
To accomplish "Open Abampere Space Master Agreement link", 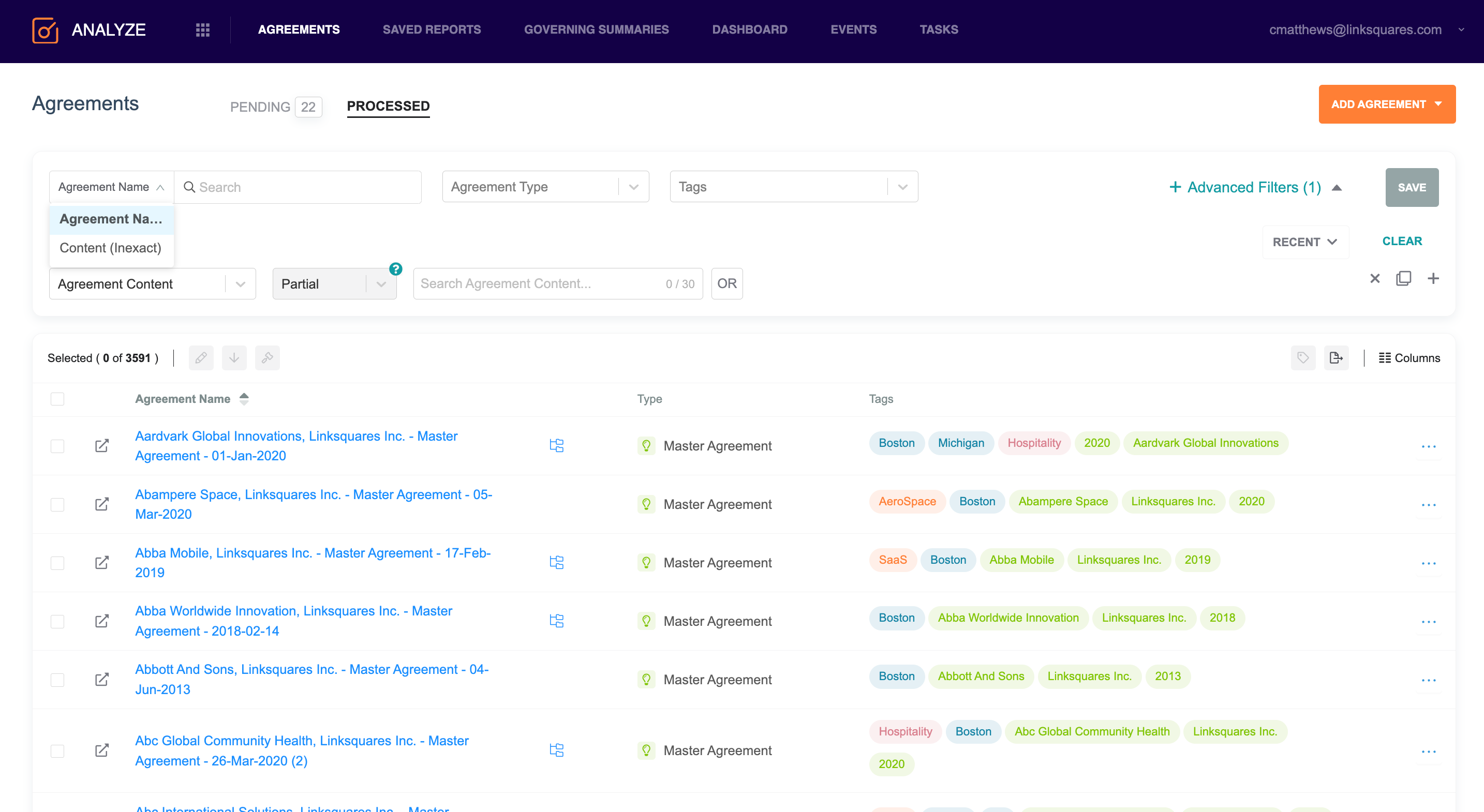I will click(x=314, y=504).
